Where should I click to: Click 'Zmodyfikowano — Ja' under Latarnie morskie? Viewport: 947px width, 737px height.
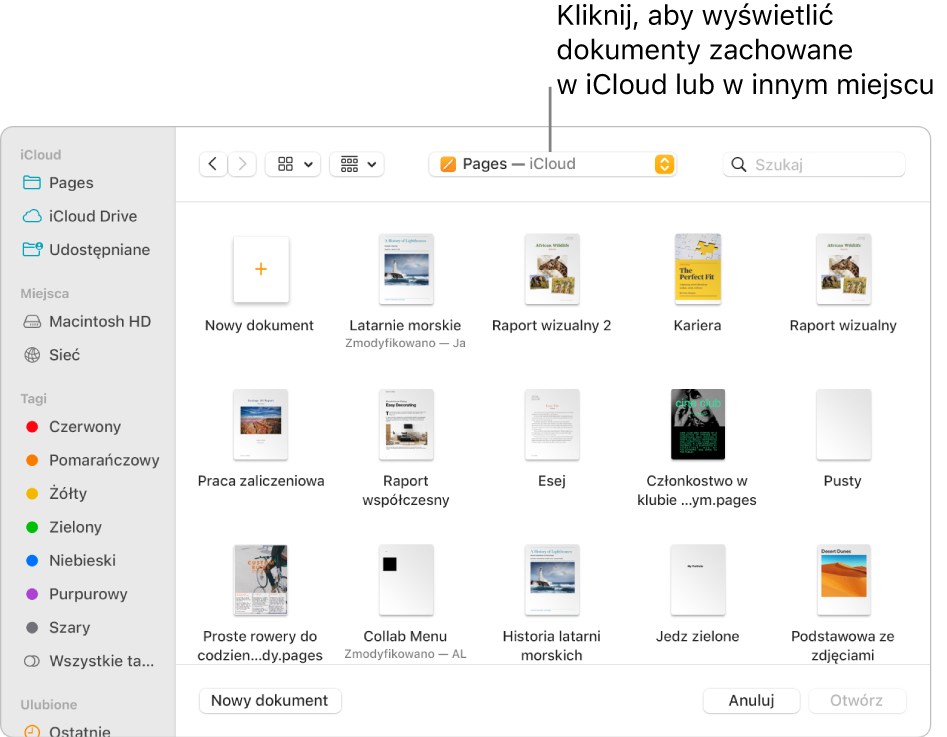(x=405, y=343)
